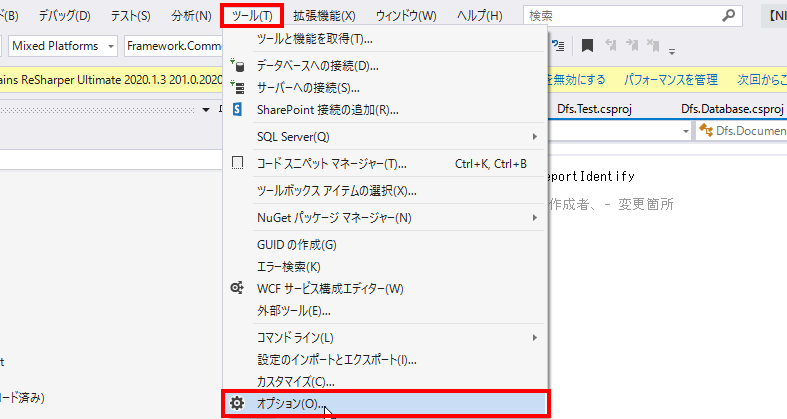Click the SharePoint icon in menu
Viewport: 787px width, 419px height.
237,109
